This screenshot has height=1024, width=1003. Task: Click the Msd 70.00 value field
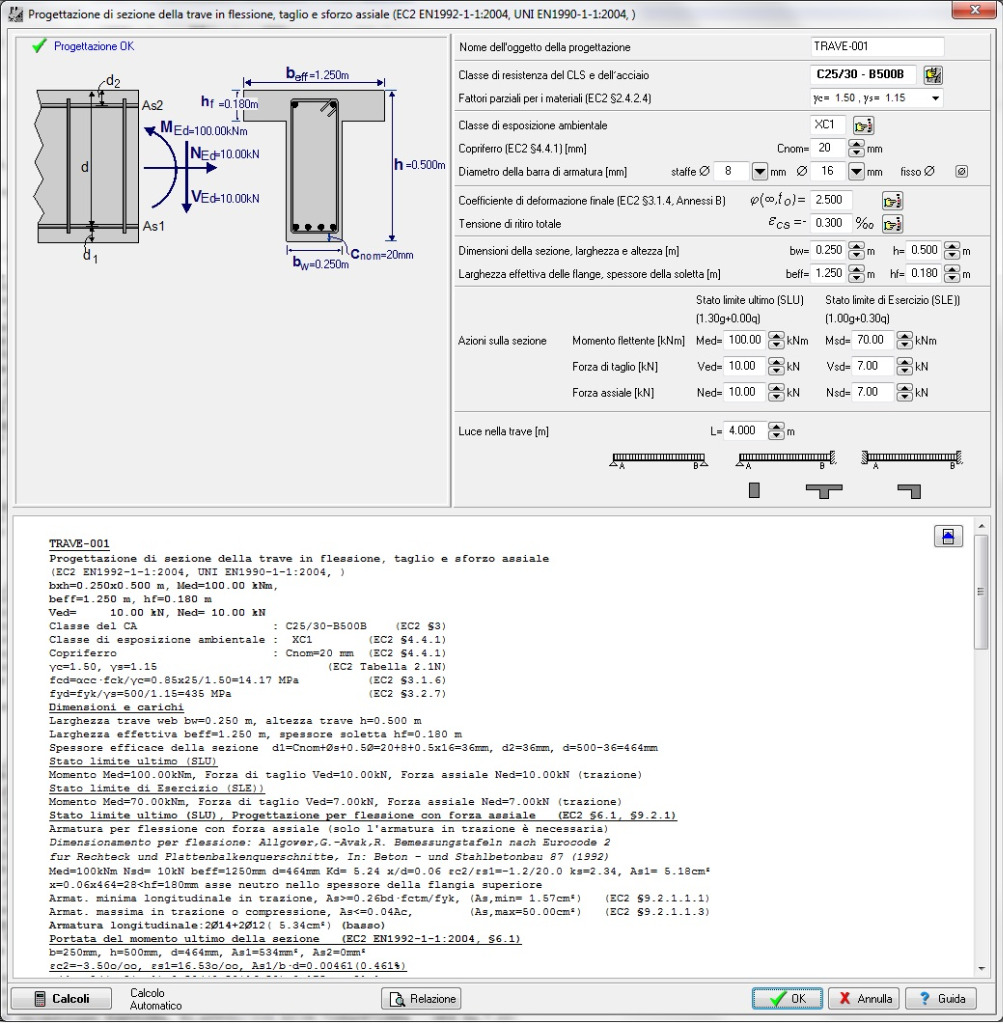click(x=873, y=340)
